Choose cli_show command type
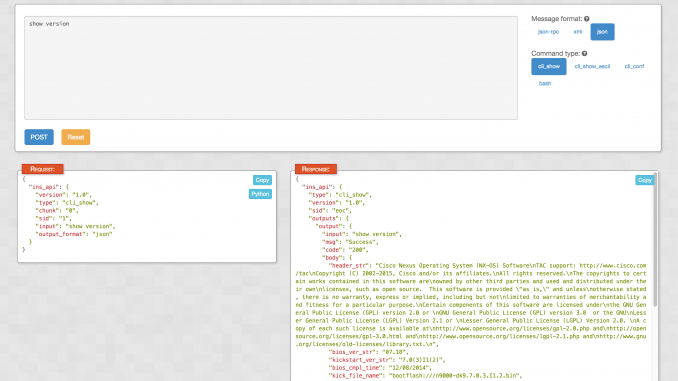678x381 pixels. [549, 66]
